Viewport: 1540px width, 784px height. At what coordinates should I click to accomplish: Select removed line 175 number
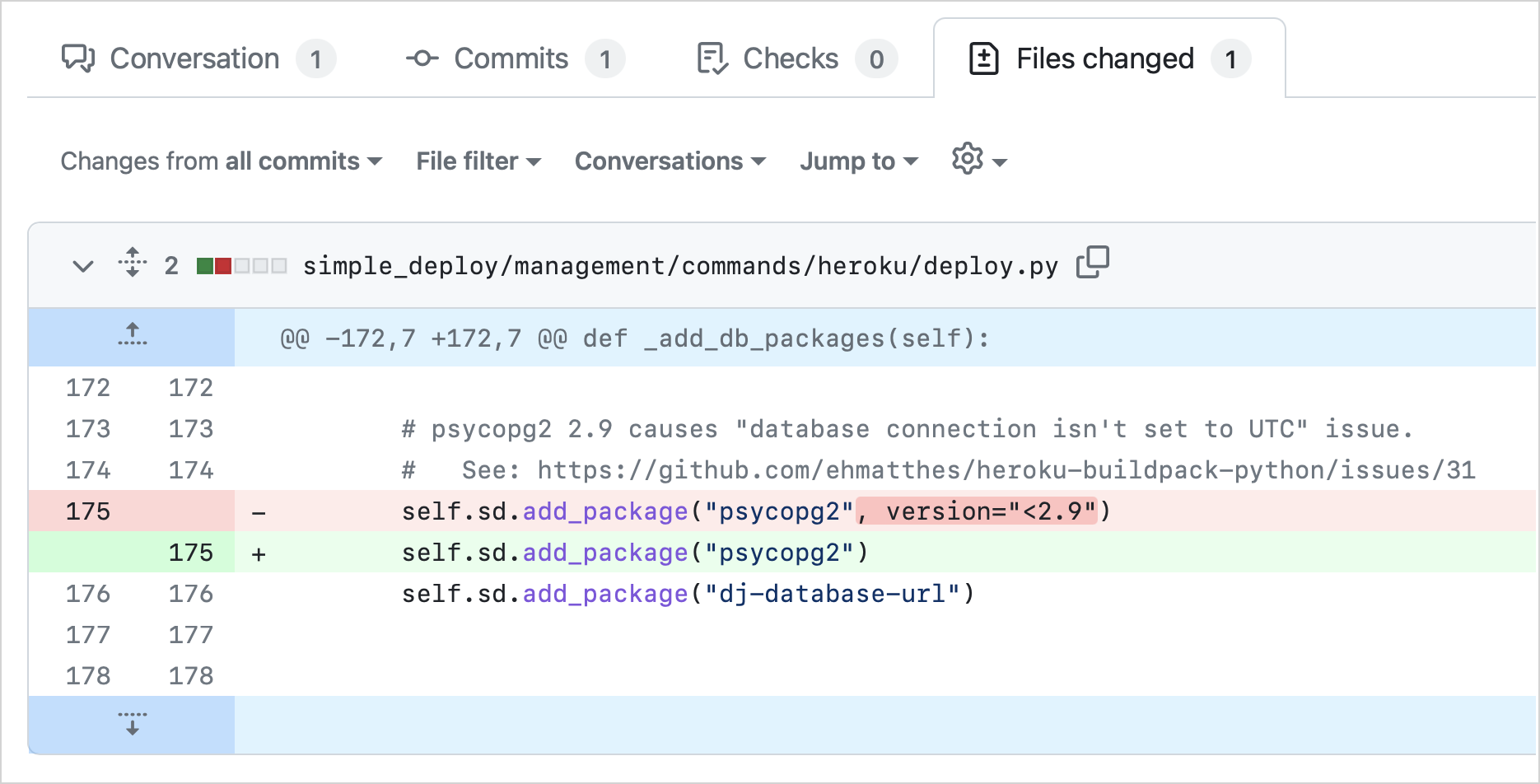coord(88,511)
